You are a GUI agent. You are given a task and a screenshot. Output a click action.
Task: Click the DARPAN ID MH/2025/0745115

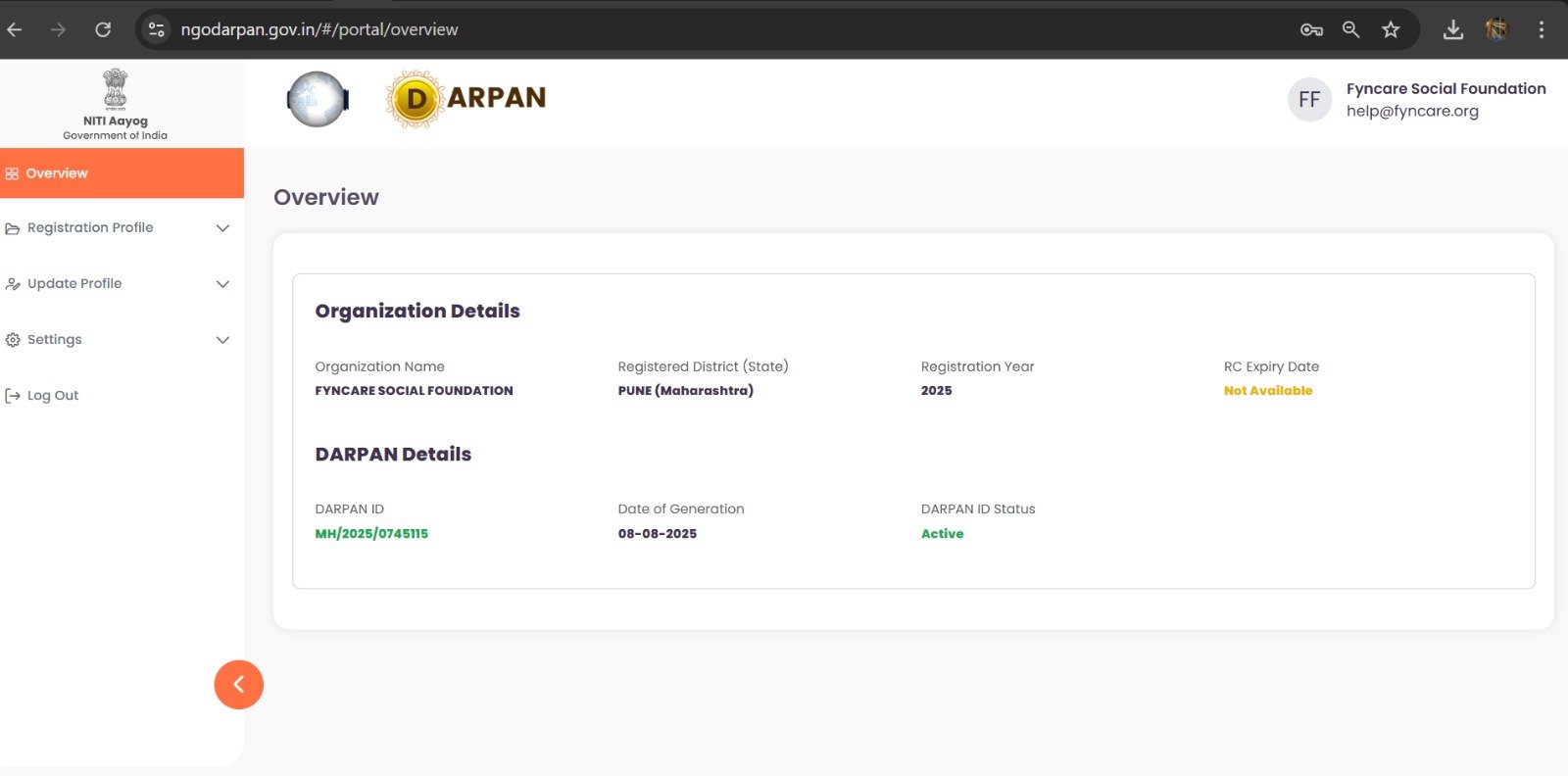[x=371, y=534]
